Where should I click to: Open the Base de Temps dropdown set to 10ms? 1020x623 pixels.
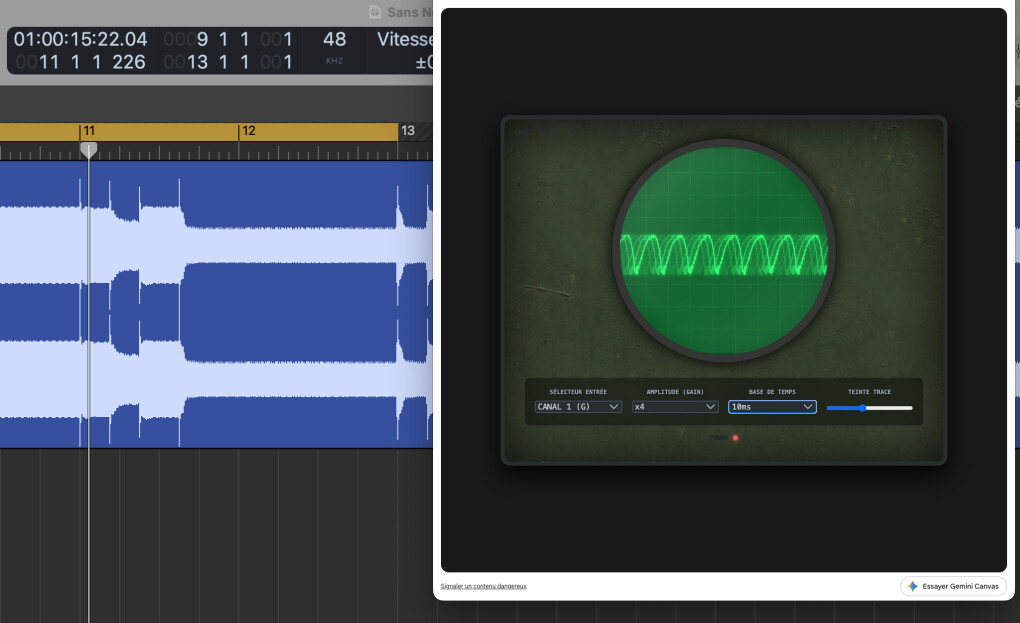772,407
